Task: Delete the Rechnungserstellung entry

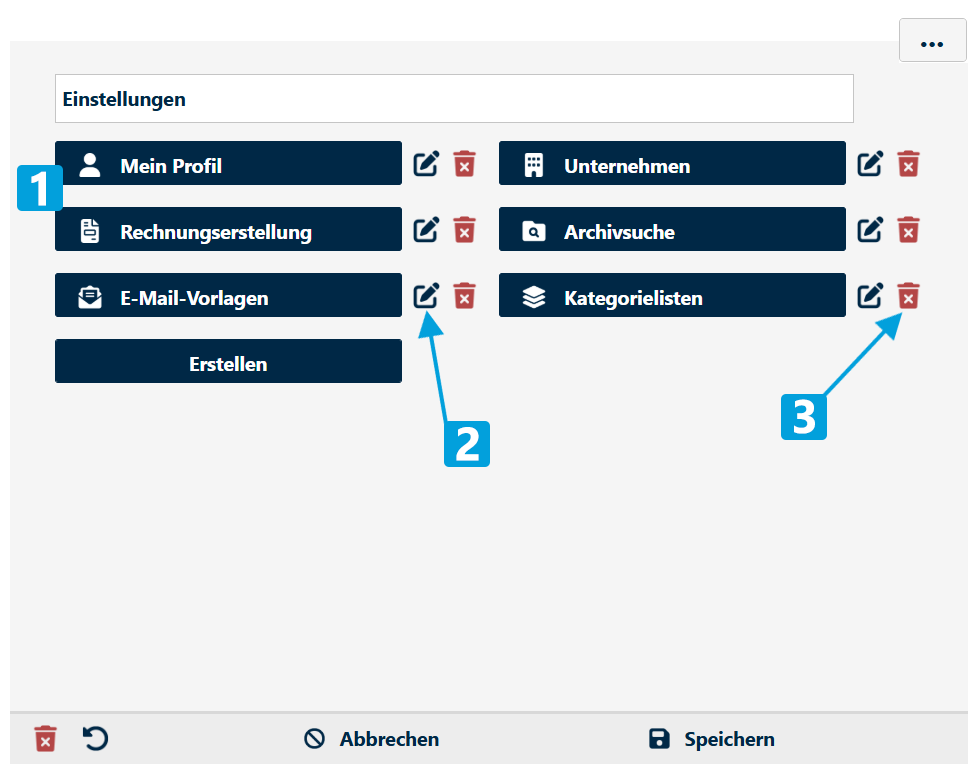Action: 464,229
